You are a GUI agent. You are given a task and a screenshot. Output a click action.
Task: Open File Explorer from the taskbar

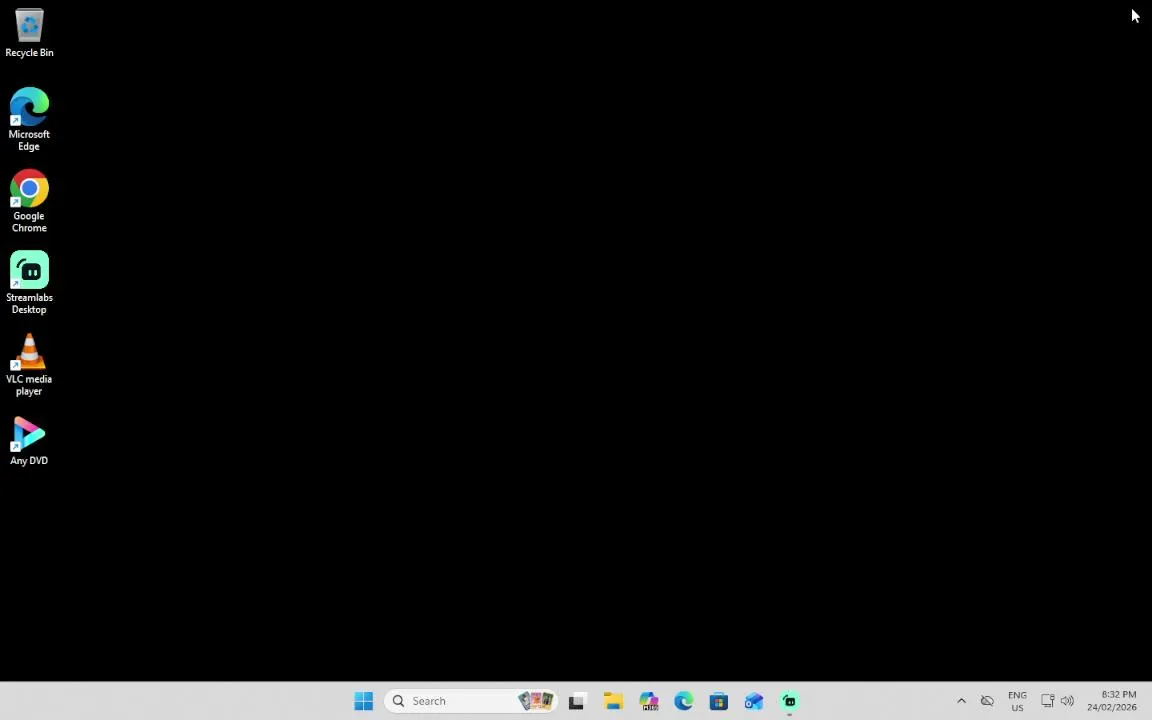coord(613,701)
